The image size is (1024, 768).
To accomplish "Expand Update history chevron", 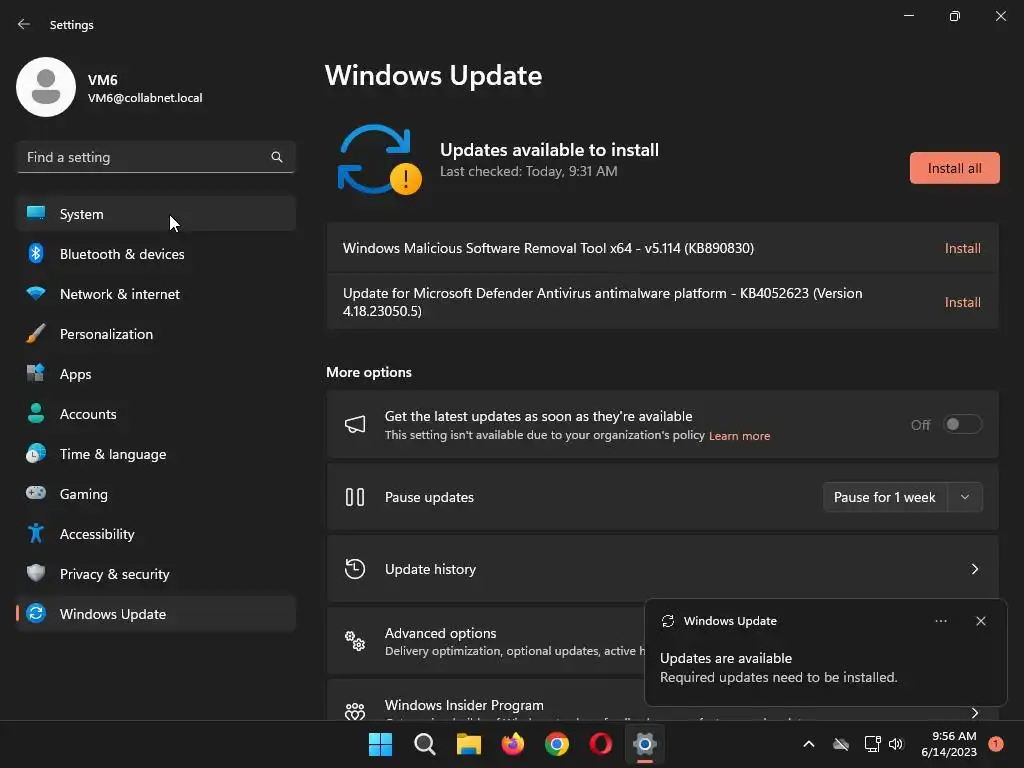I will click(974, 569).
